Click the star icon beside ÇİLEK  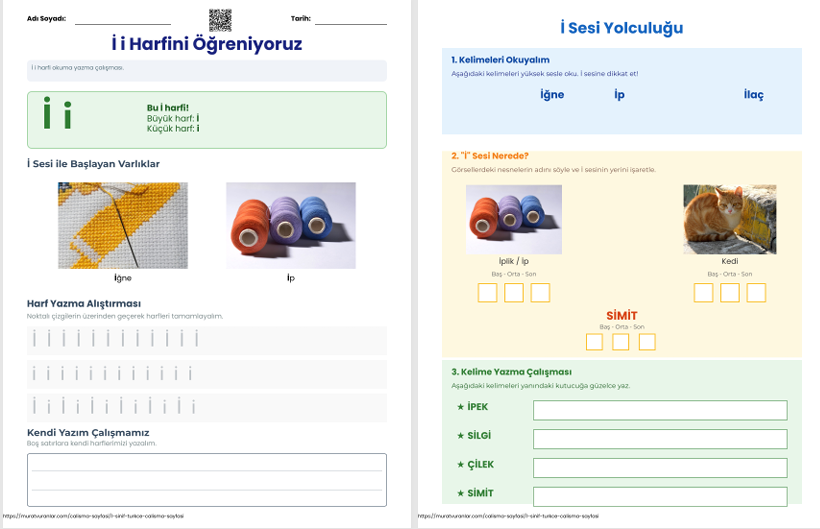pyautogui.click(x=460, y=465)
